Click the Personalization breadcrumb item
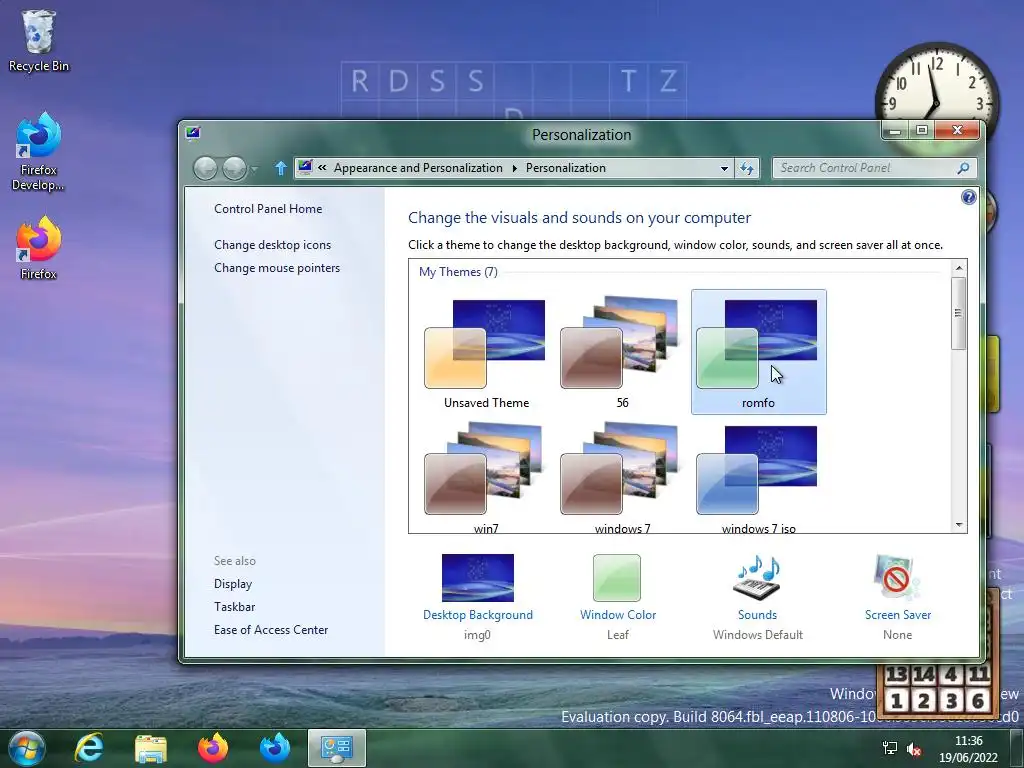This screenshot has width=1024, height=768. [x=566, y=168]
